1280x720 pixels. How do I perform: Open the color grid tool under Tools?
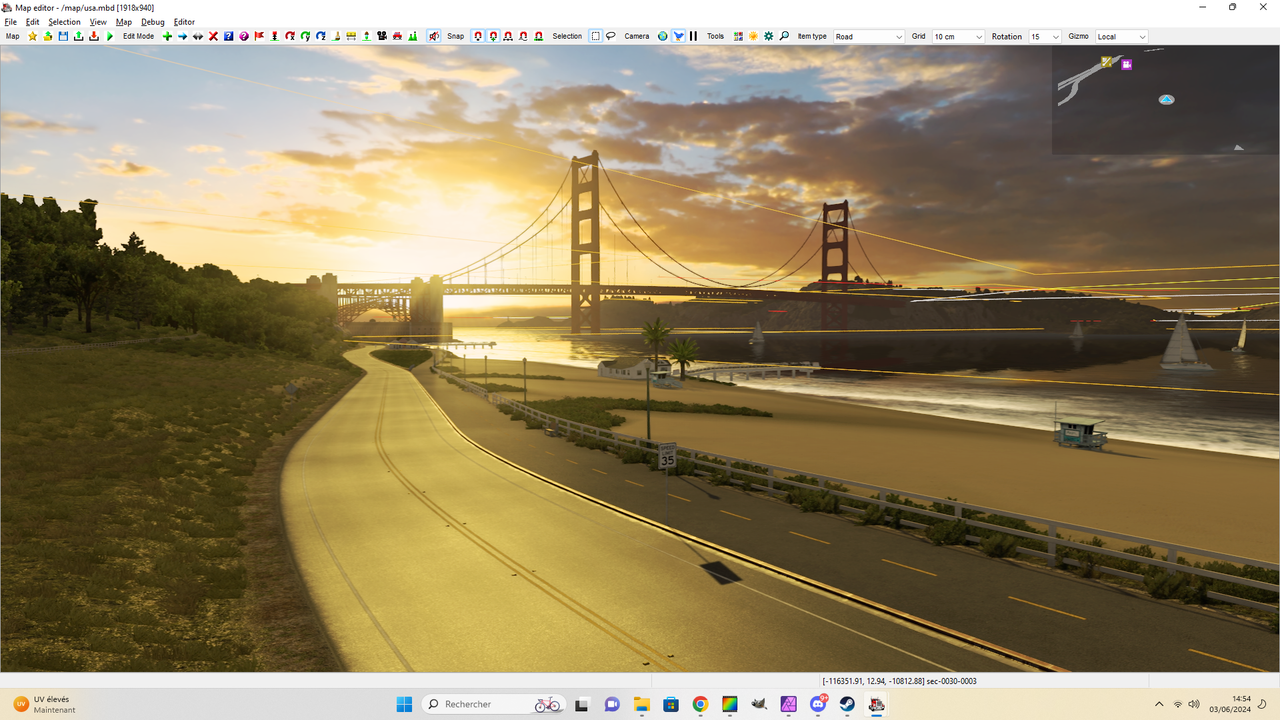point(738,36)
